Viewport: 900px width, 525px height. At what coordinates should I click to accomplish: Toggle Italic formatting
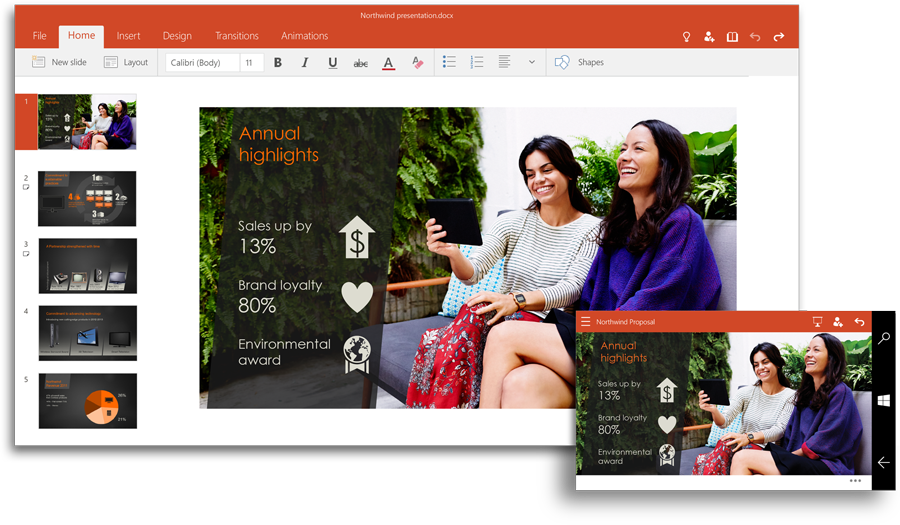click(x=305, y=62)
